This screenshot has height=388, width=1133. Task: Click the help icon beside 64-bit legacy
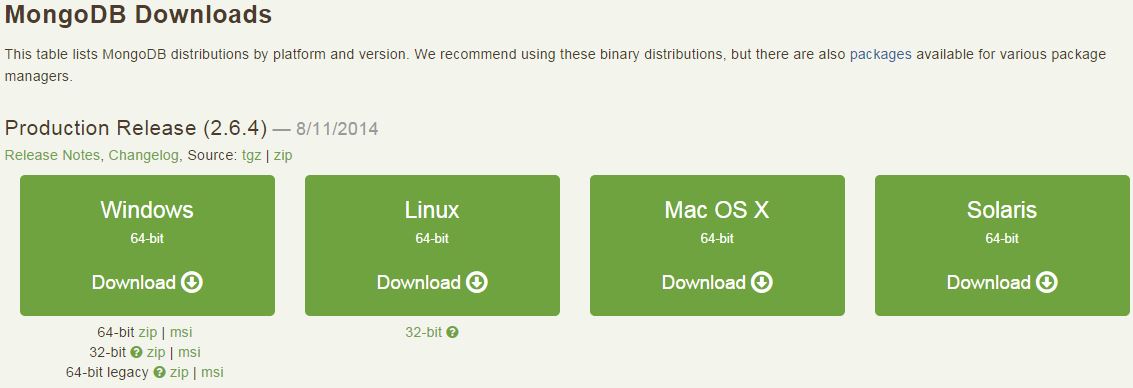[x=159, y=372]
